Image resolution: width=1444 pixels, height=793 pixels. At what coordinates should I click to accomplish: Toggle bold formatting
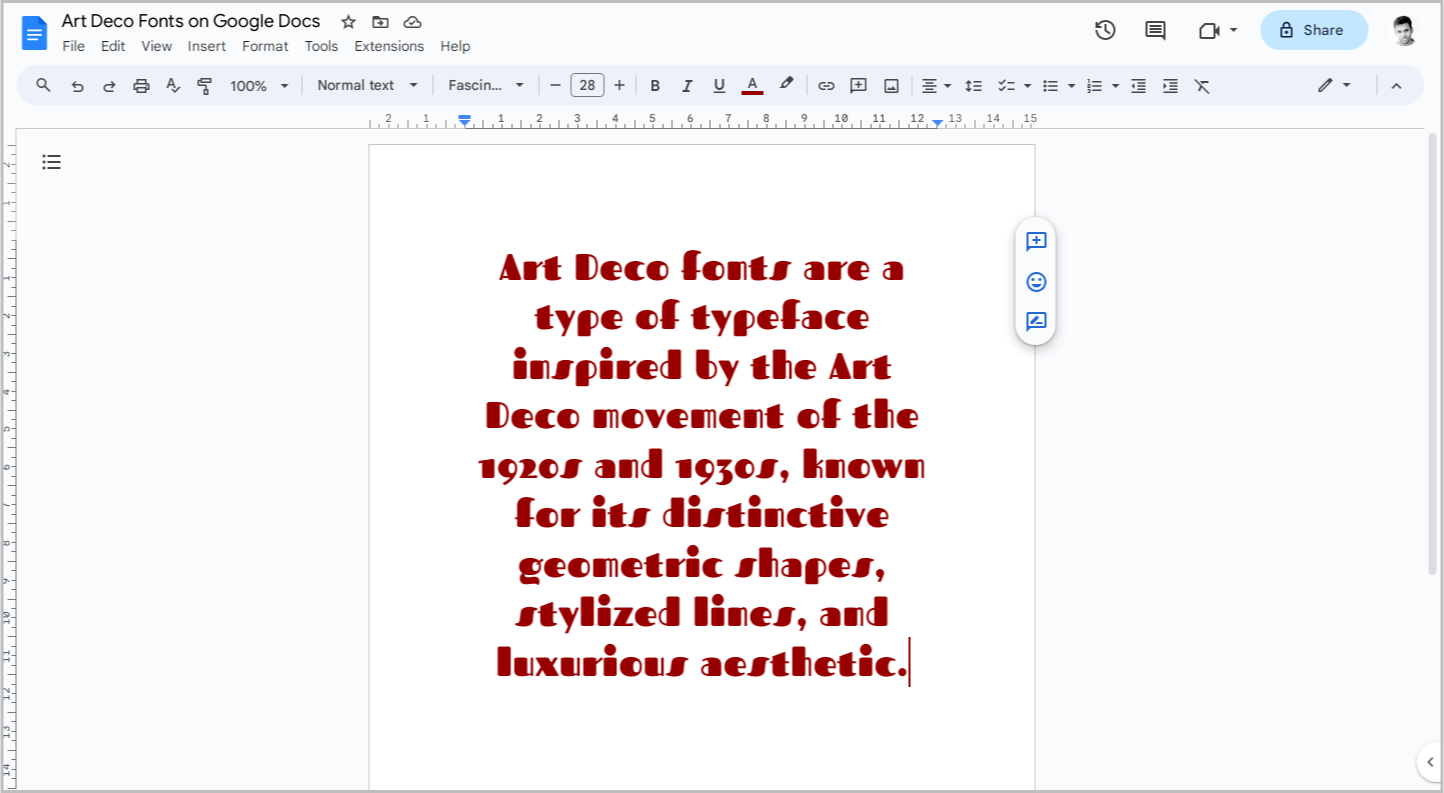pyautogui.click(x=655, y=85)
